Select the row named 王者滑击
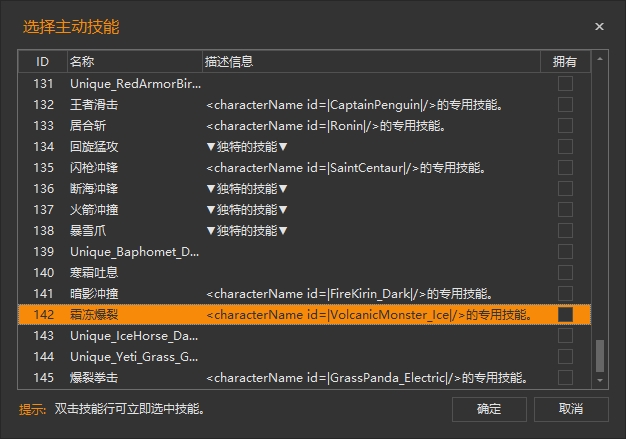Image resolution: width=626 pixels, height=439 pixels. [305, 105]
